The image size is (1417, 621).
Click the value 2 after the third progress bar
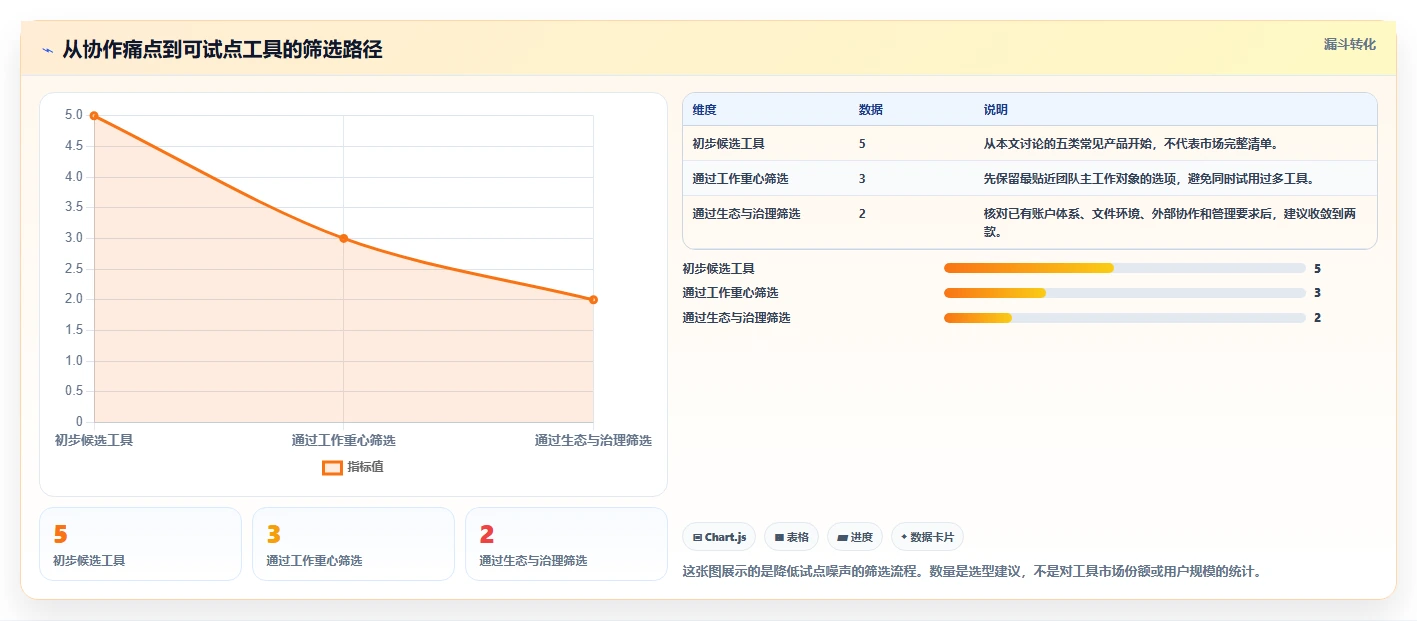click(1317, 318)
